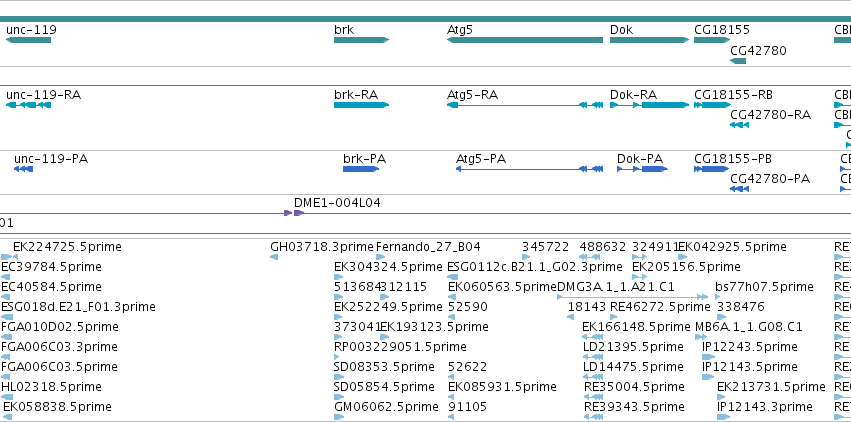Select the brk-PA coding bar
Image resolution: width=851 pixels, height=422 pixels.
pyautogui.click(x=361, y=169)
